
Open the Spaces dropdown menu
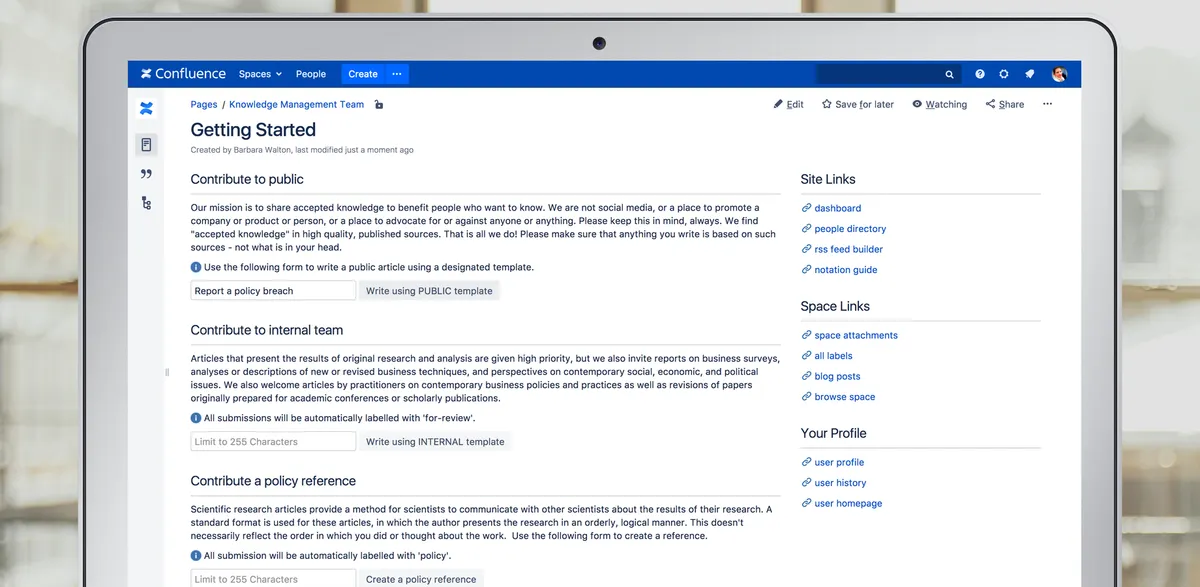coord(260,74)
